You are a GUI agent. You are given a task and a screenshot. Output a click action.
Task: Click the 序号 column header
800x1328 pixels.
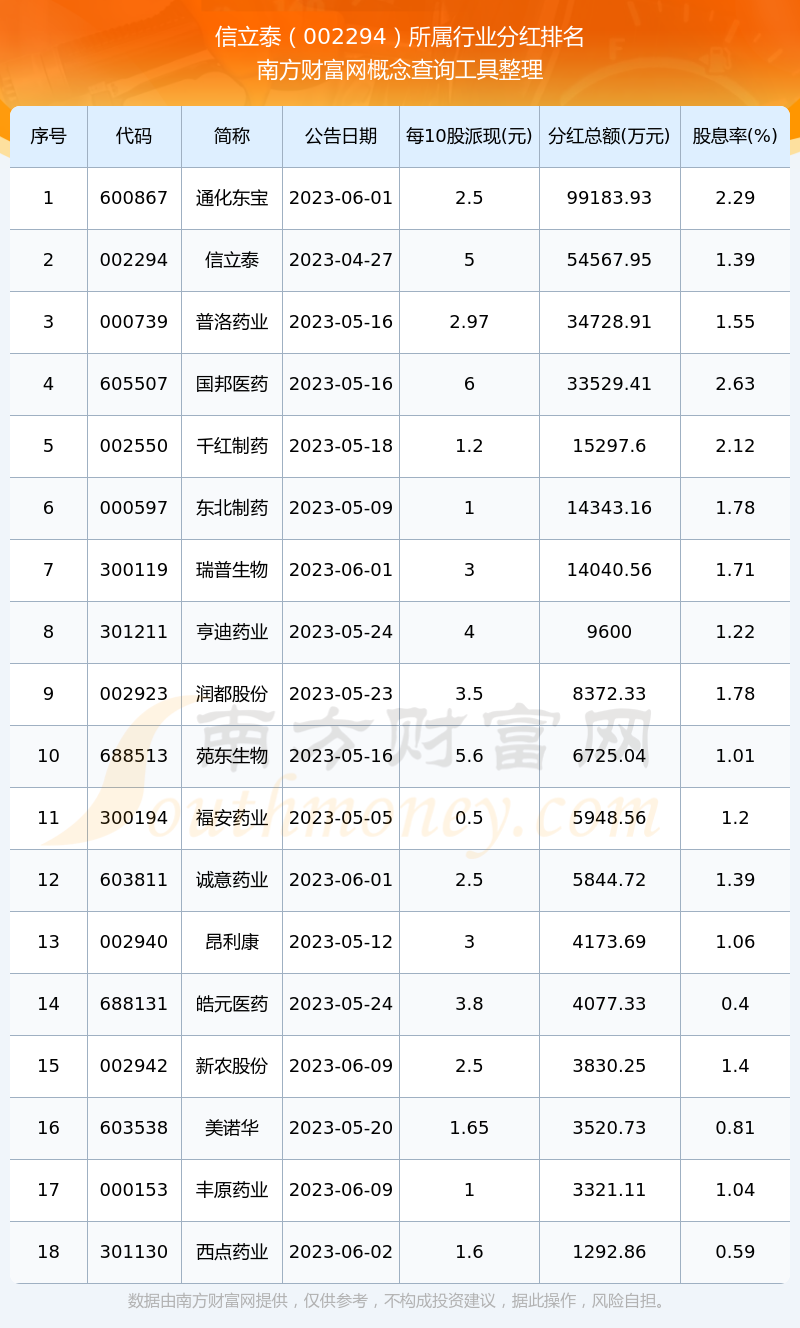(x=48, y=136)
